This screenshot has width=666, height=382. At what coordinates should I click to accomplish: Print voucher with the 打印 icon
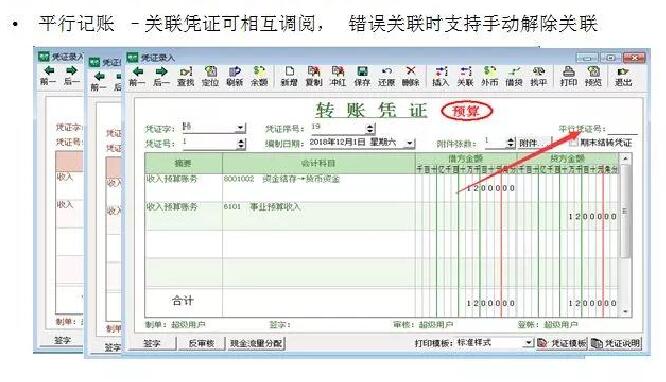[x=568, y=76]
